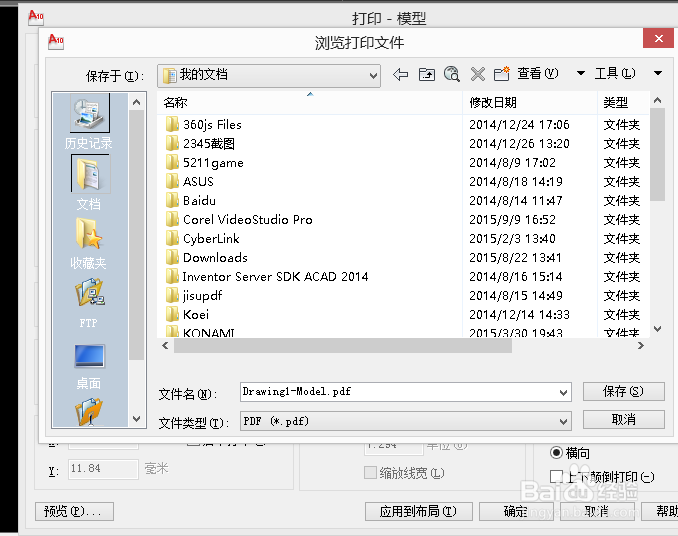Select the 360js Files folder icon
Image resolution: width=678 pixels, height=536 pixels.
pyautogui.click(x=172, y=124)
